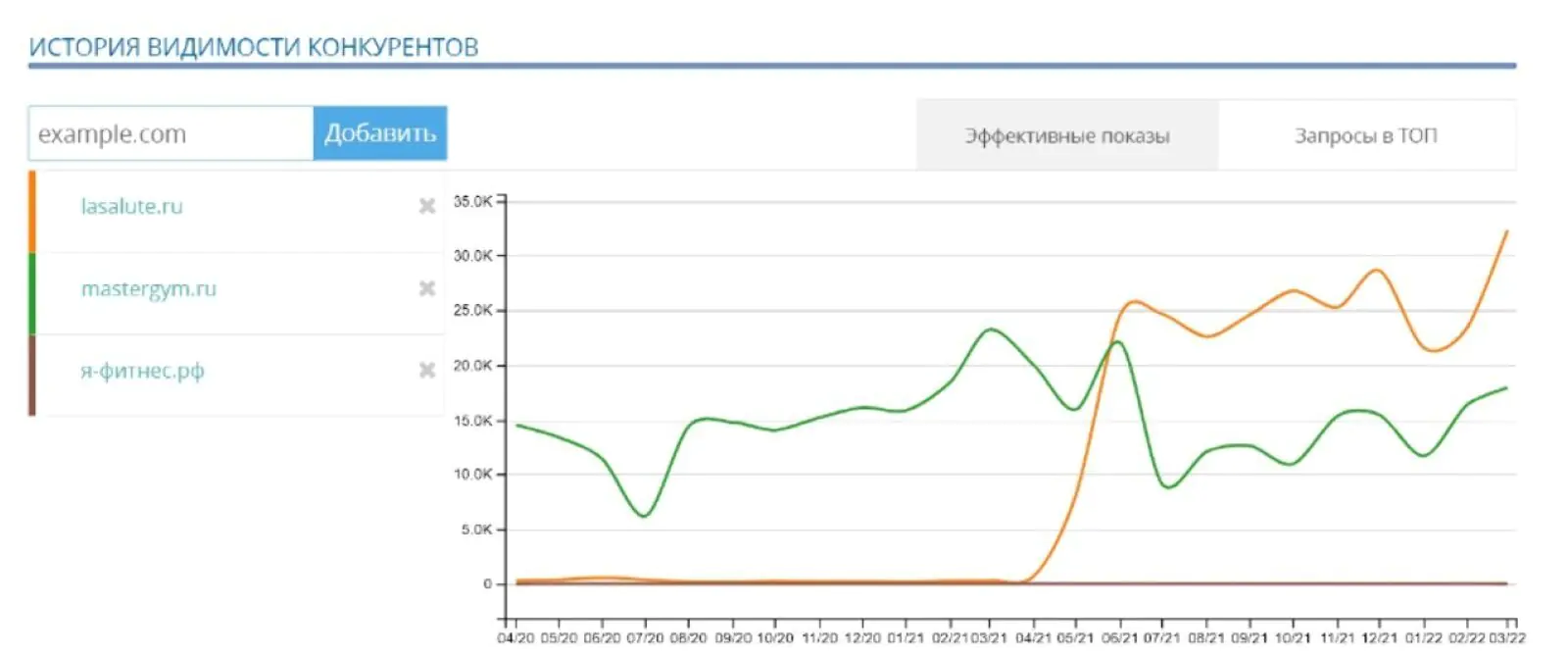Switch to Запросы в ТОП tab
Screen dimensions: 1568x657
coord(1366,135)
